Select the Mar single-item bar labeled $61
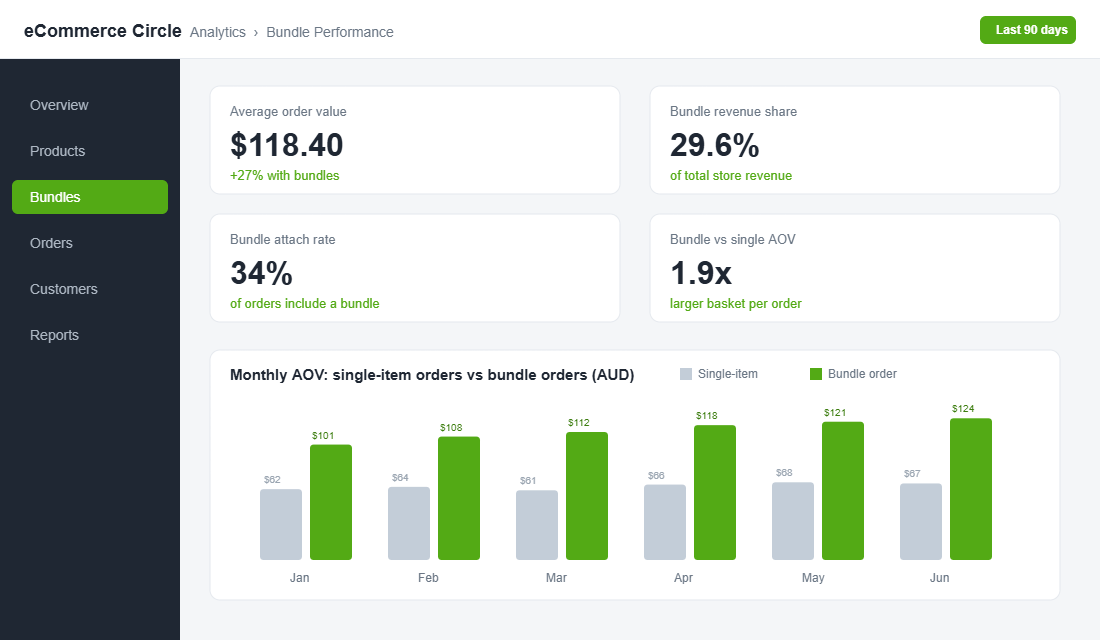Screen dimensions: 1100x640 [537, 526]
